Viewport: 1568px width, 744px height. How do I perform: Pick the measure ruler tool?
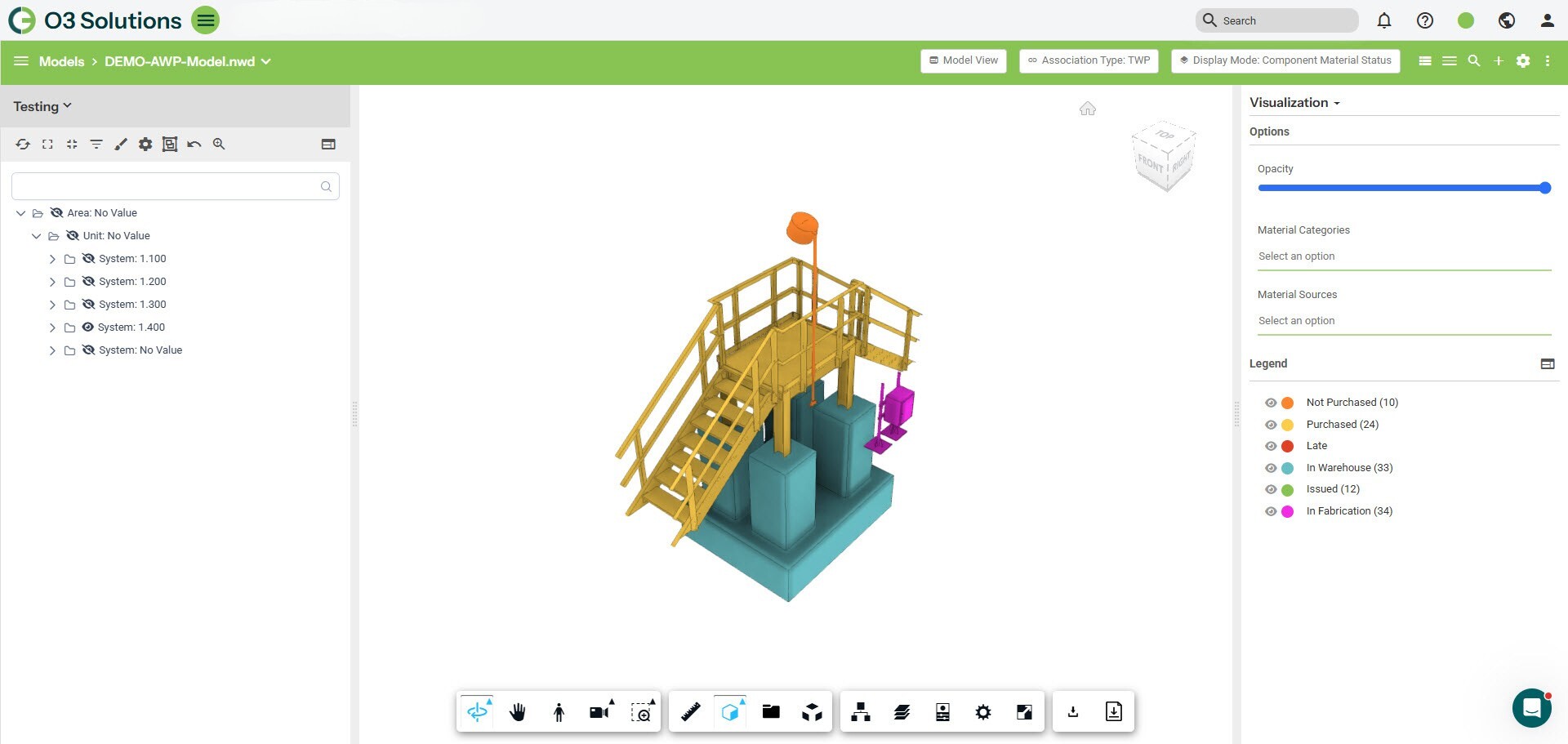pyautogui.click(x=690, y=712)
